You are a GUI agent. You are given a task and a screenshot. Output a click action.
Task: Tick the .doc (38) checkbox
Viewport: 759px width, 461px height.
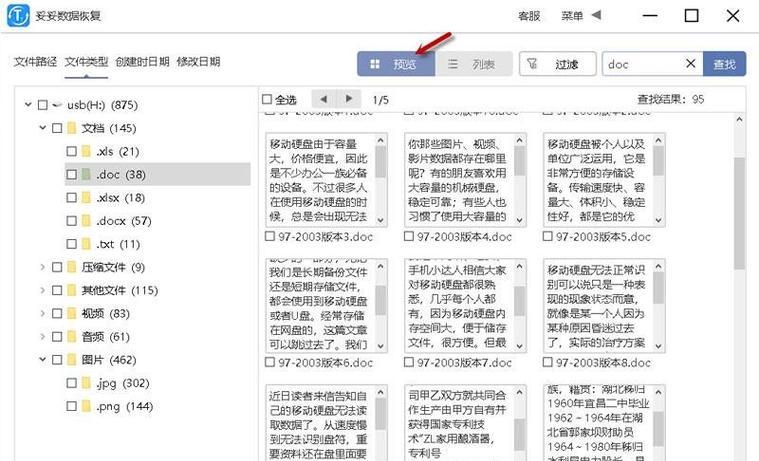[x=72, y=174]
